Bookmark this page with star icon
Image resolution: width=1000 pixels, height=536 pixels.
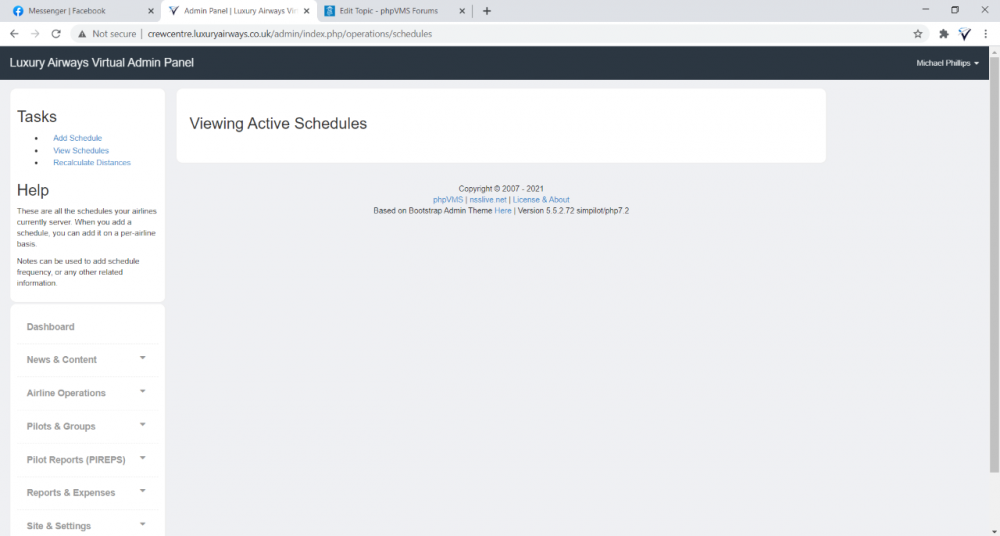pyautogui.click(x=918, y=33)
